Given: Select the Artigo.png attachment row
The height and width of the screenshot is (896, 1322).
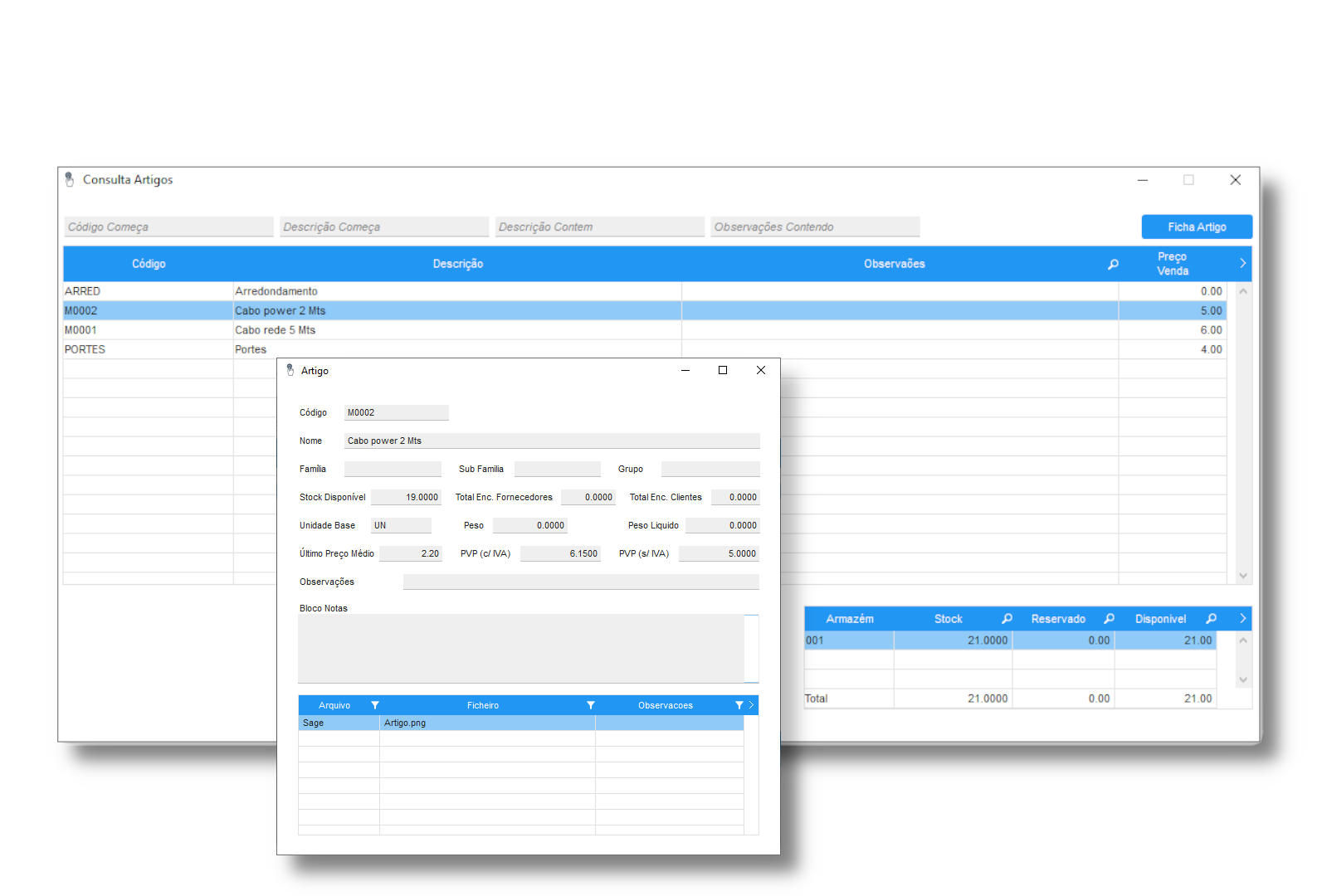Looking at the screenshot, I should coord(486,723).
